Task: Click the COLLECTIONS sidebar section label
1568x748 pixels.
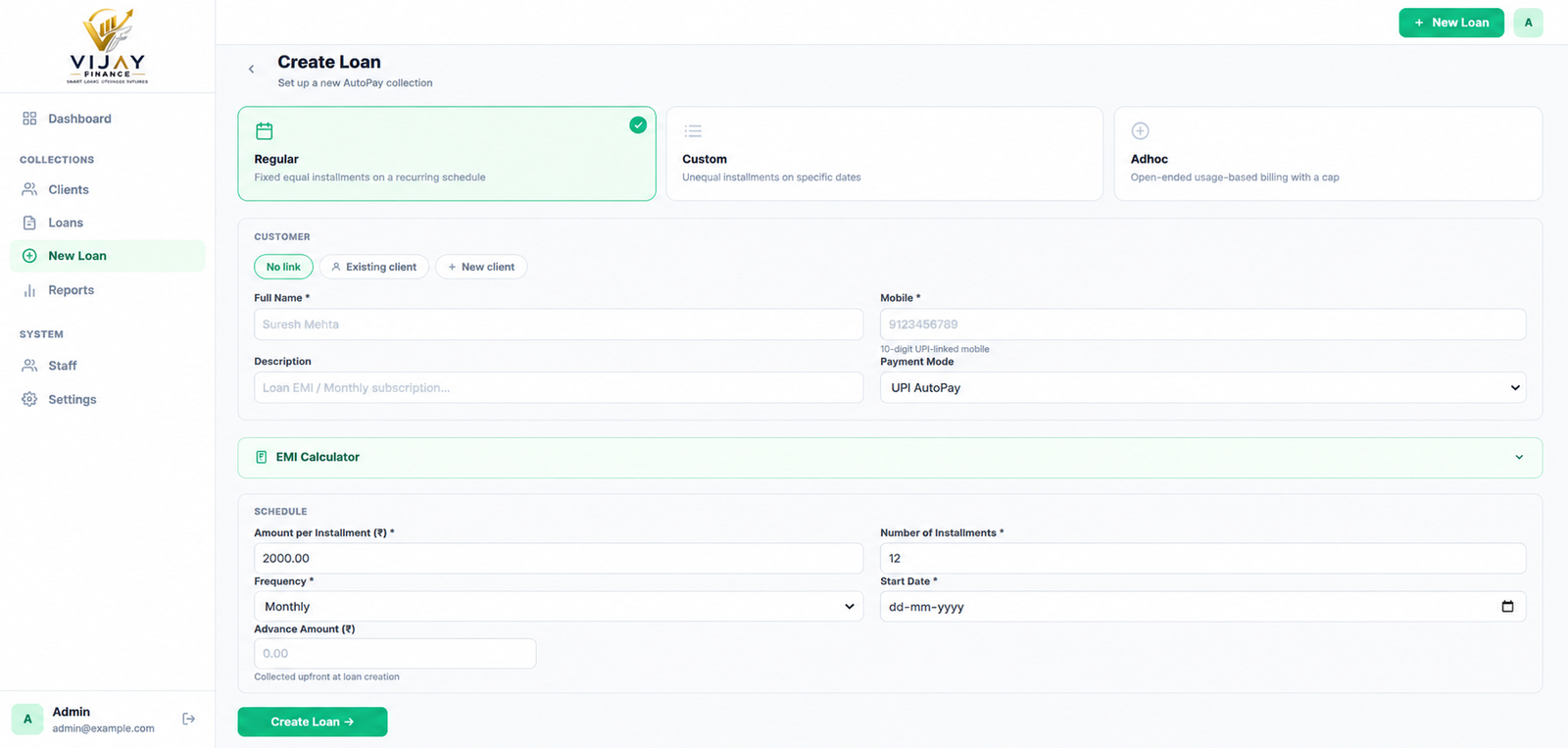Action: point(57,160)
